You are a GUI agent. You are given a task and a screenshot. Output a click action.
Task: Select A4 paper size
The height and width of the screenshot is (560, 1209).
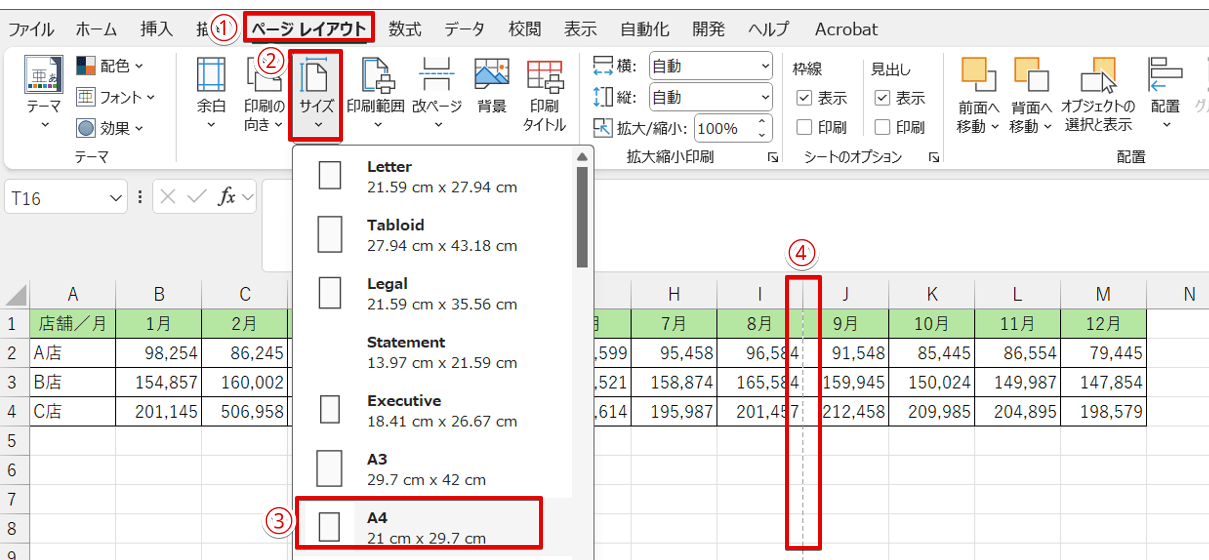(x=434, y=527)
